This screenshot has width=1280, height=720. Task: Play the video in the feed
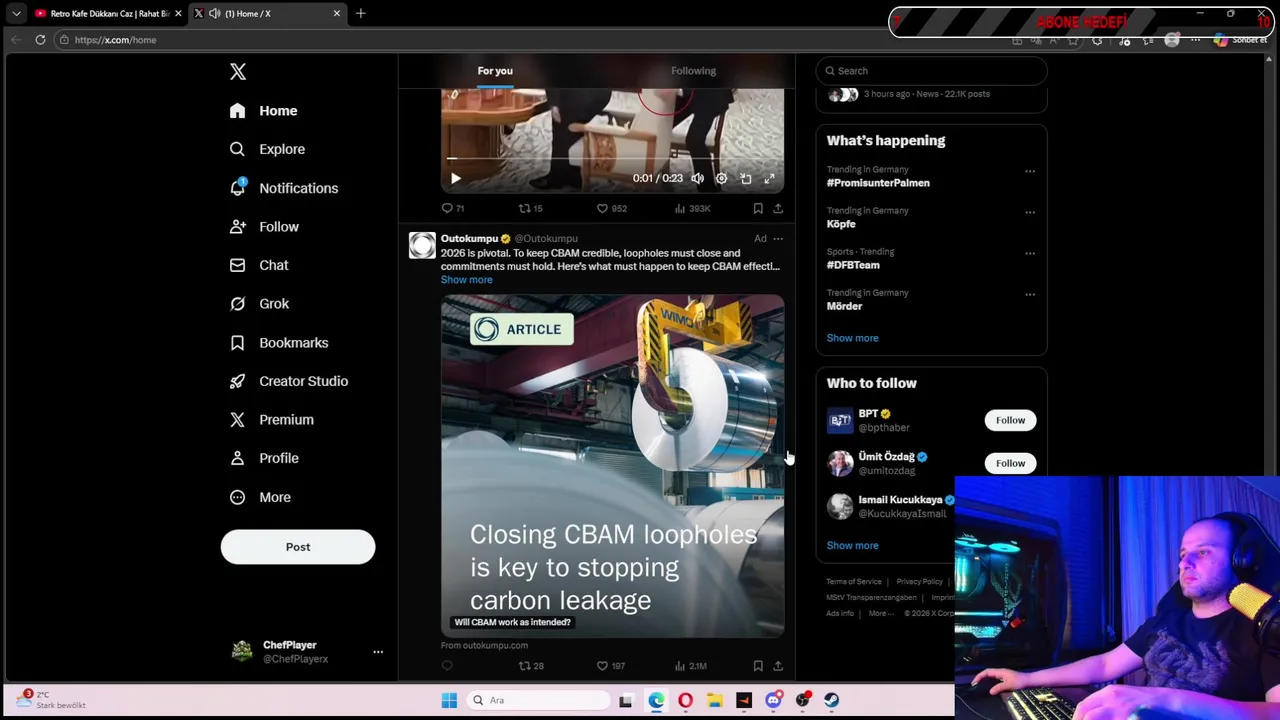[x=455, y=179]
